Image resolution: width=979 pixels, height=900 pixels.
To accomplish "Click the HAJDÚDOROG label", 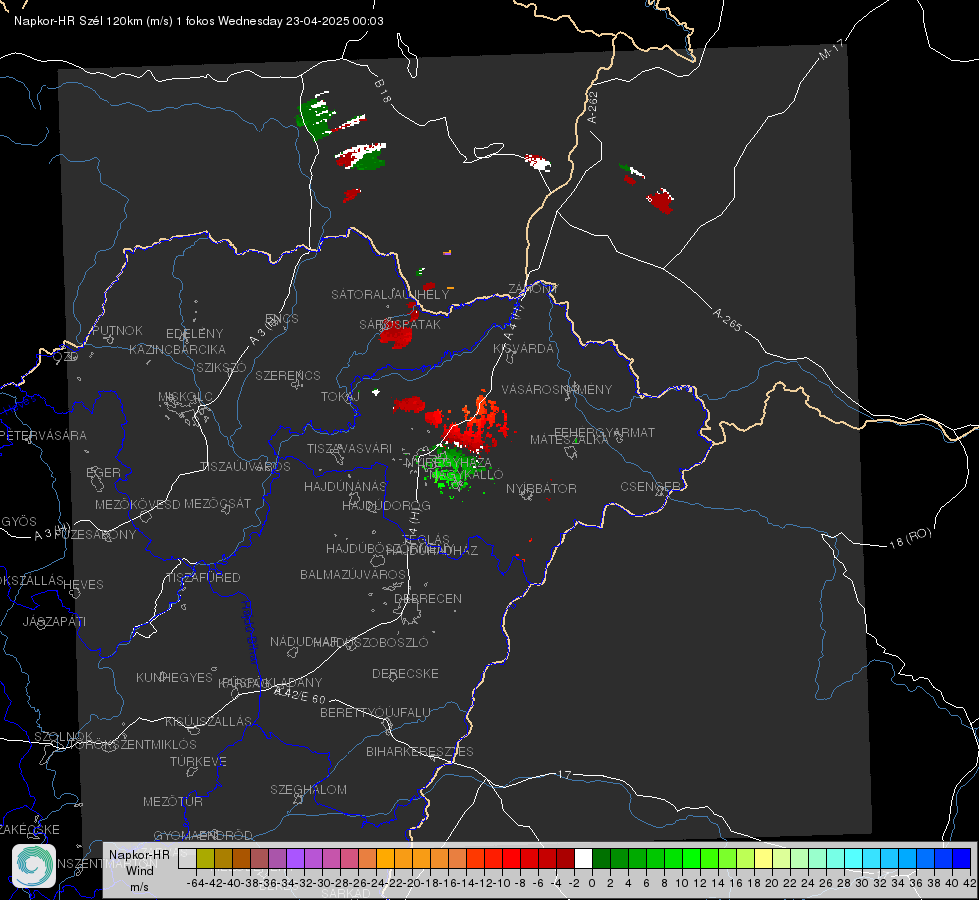I will pyautogui.click(x=386, y=505).
